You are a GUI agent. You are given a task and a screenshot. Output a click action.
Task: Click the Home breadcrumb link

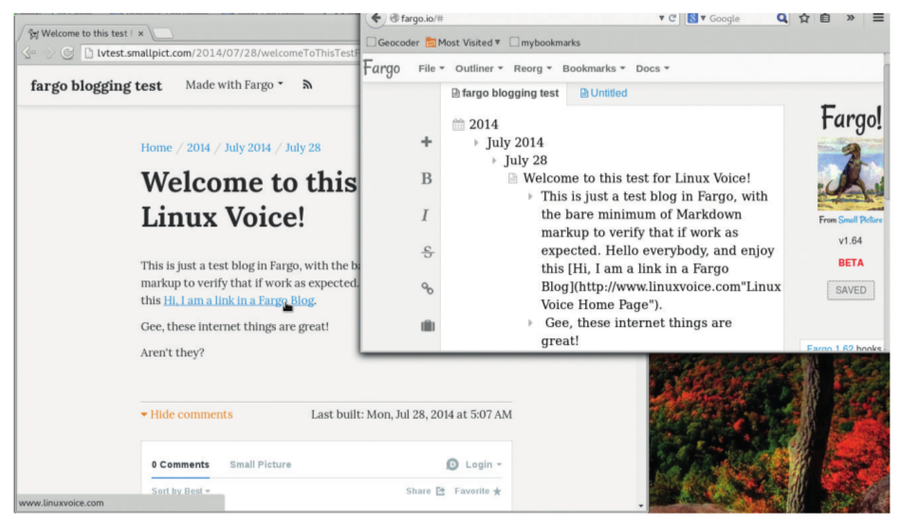pos(156,148)
